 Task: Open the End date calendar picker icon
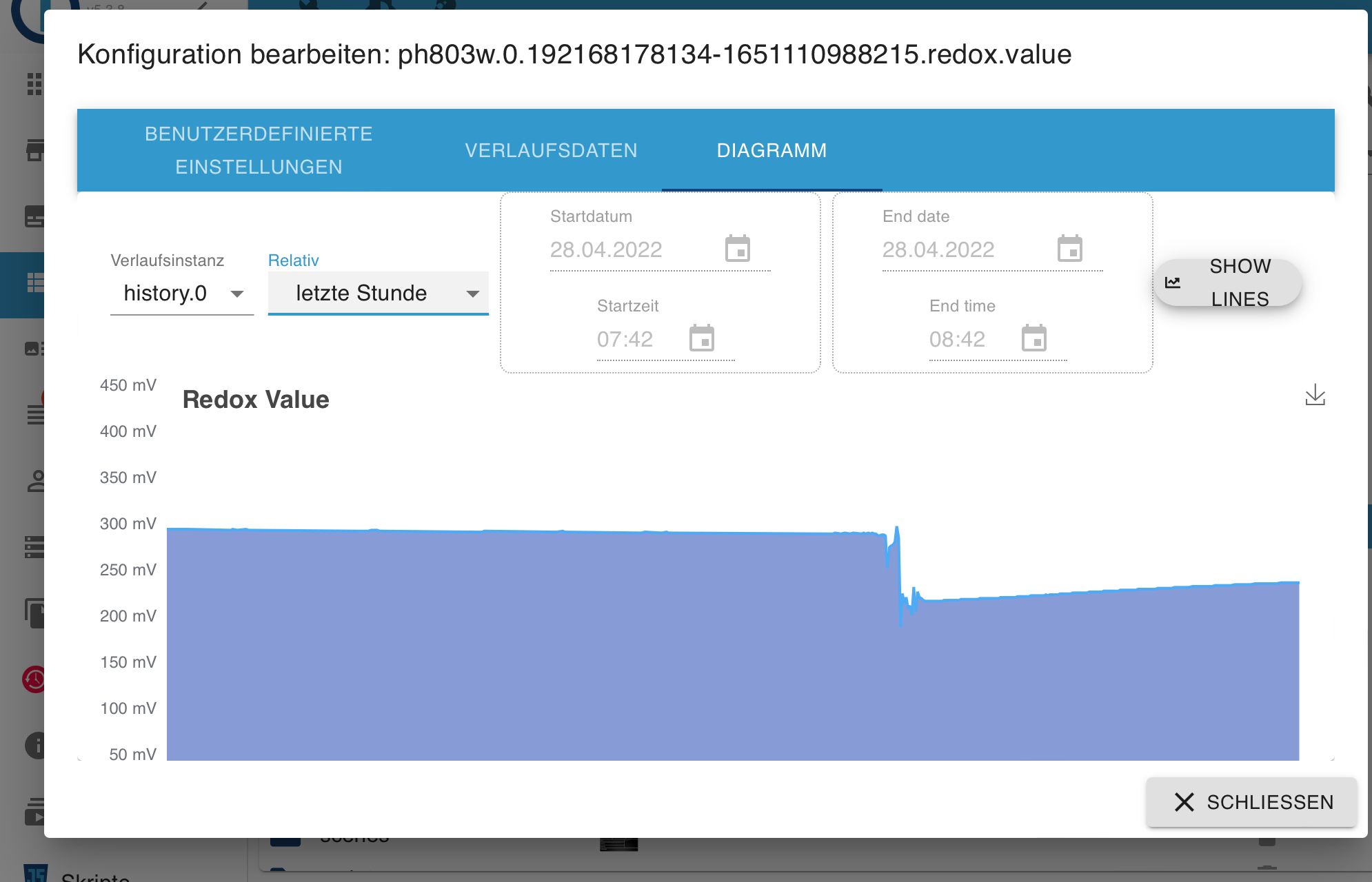coord(1069,249)
